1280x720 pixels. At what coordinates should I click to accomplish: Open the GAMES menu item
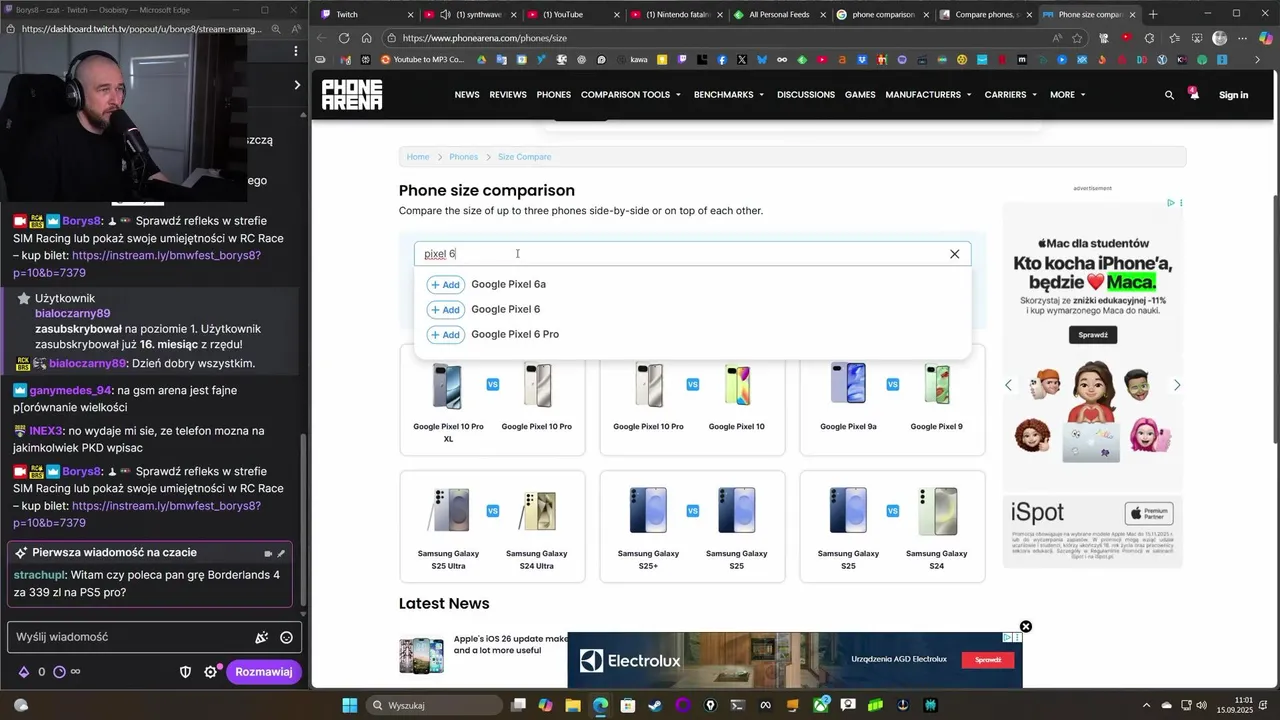click(x=860, y=95)
